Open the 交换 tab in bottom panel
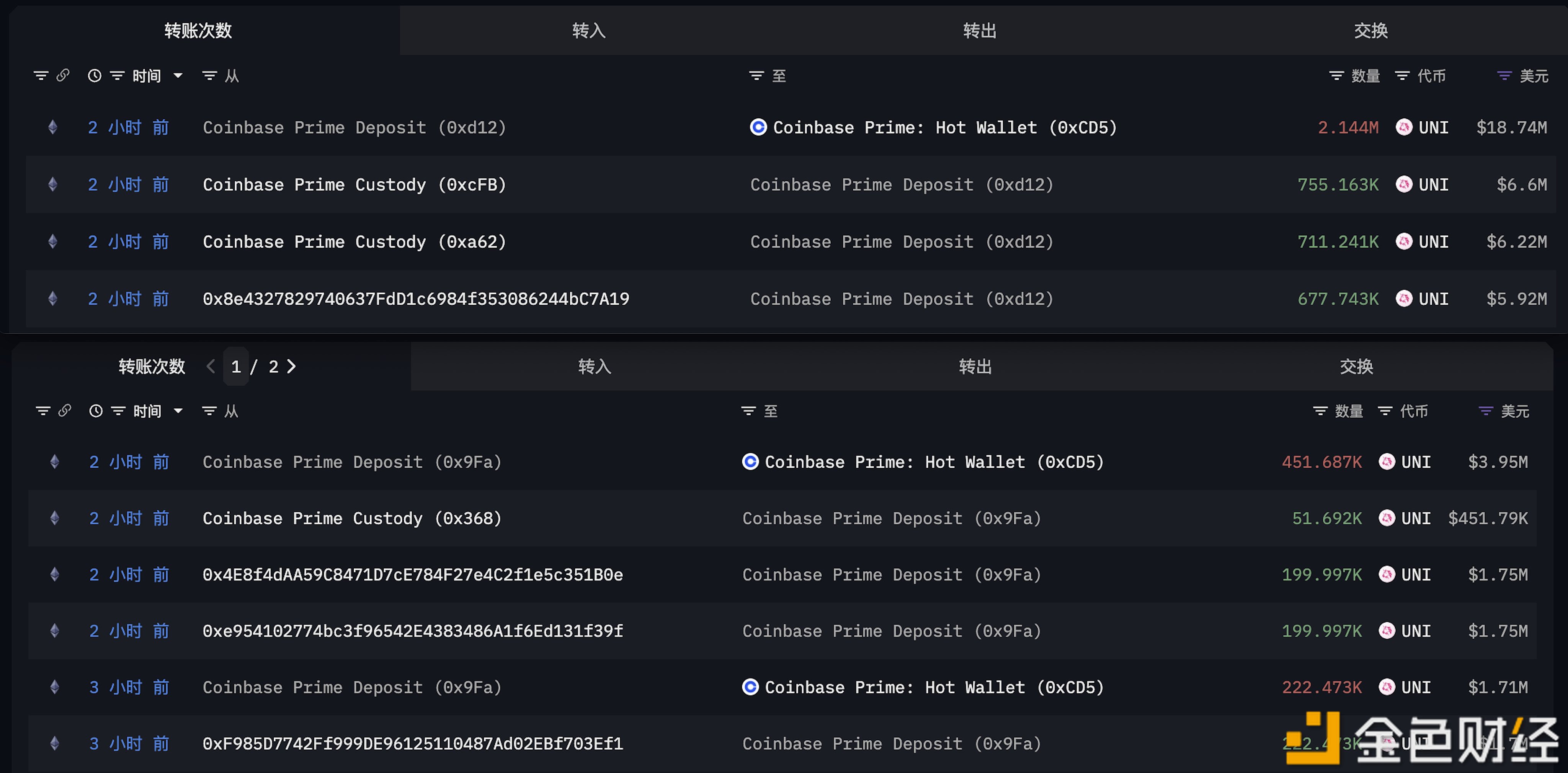 pos(1356,366)
